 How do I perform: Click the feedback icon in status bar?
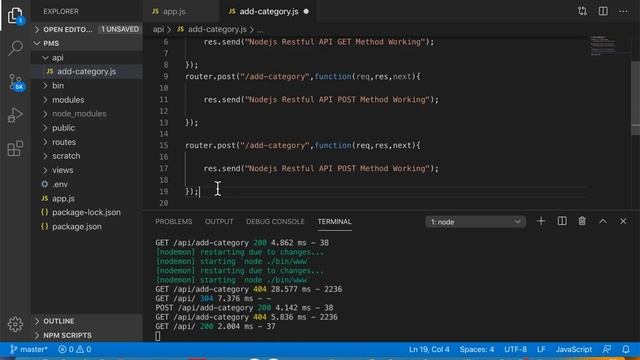(607, 349)
